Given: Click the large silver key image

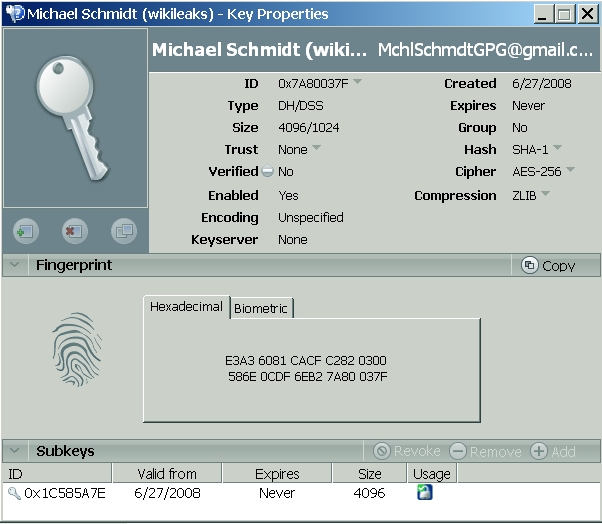Looking at the screenshot, I should coord(73,118).
